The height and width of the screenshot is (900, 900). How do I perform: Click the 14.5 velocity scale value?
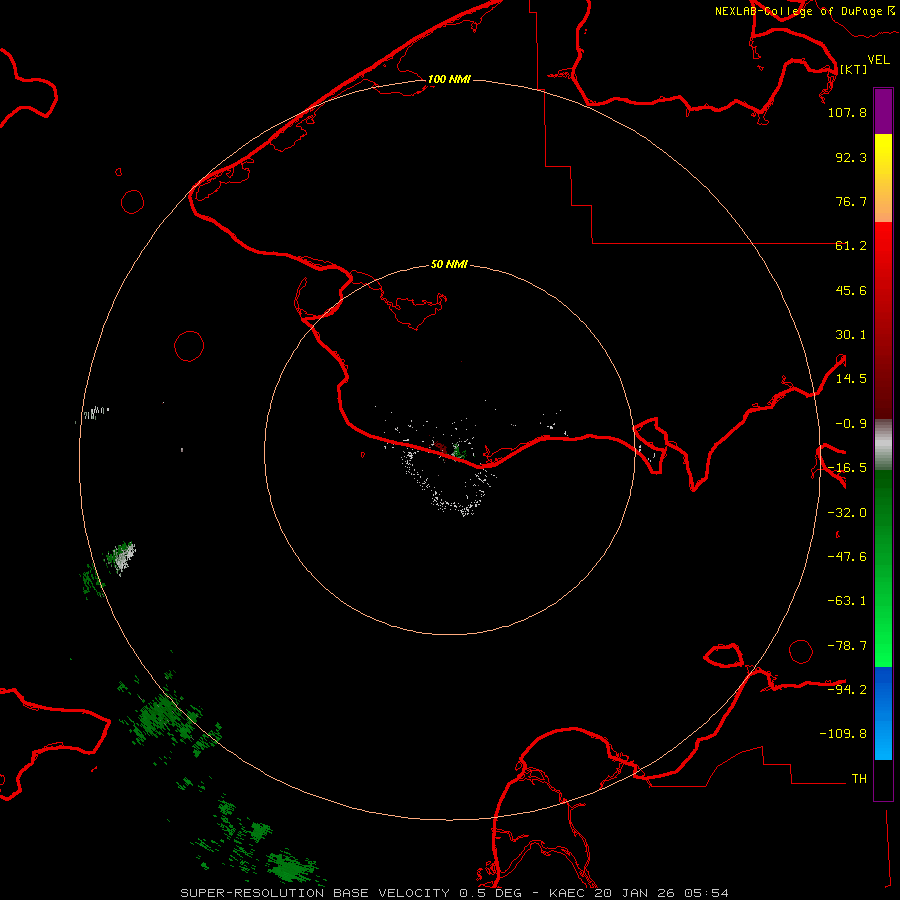point(851,379)
